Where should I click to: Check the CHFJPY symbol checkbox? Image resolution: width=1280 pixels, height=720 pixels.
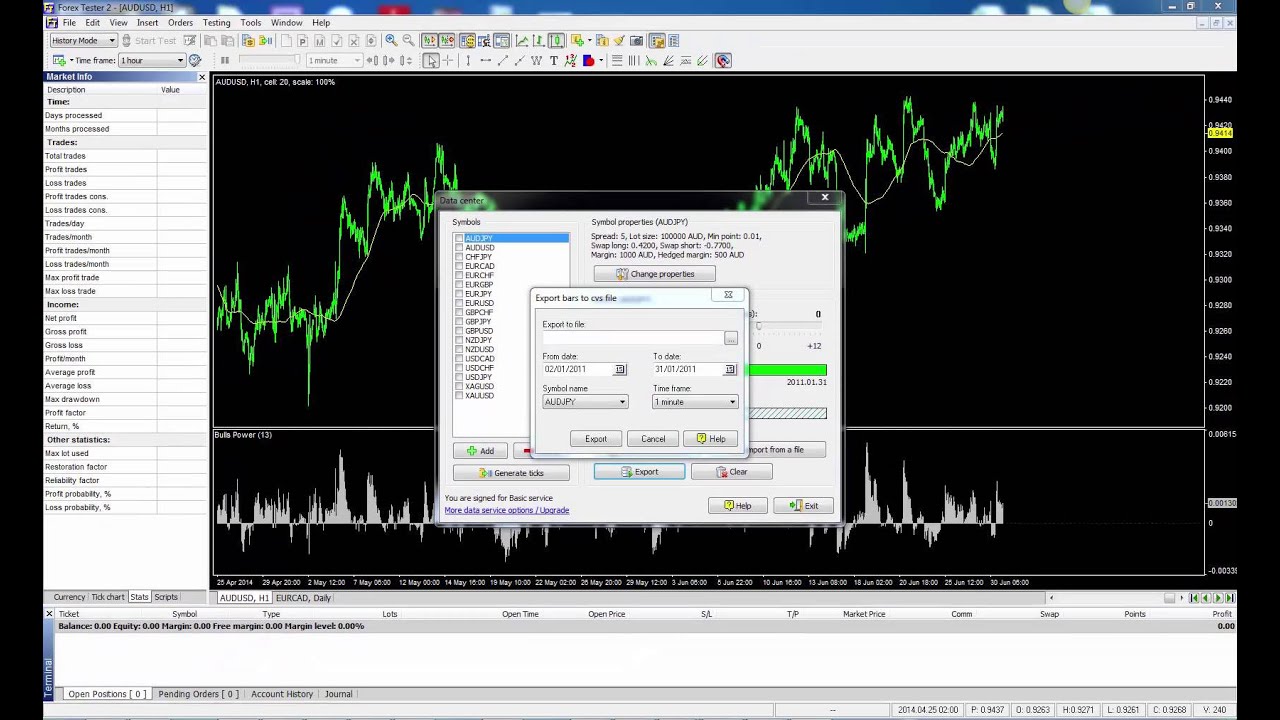(459, 257)
